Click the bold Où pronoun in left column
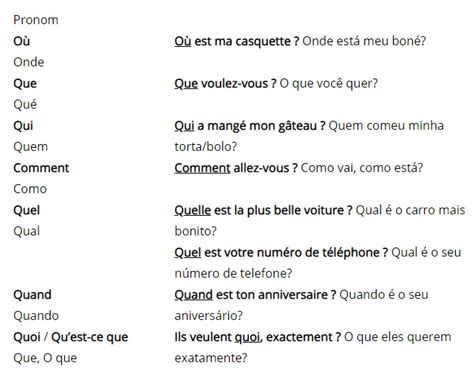 click(22, 41)
